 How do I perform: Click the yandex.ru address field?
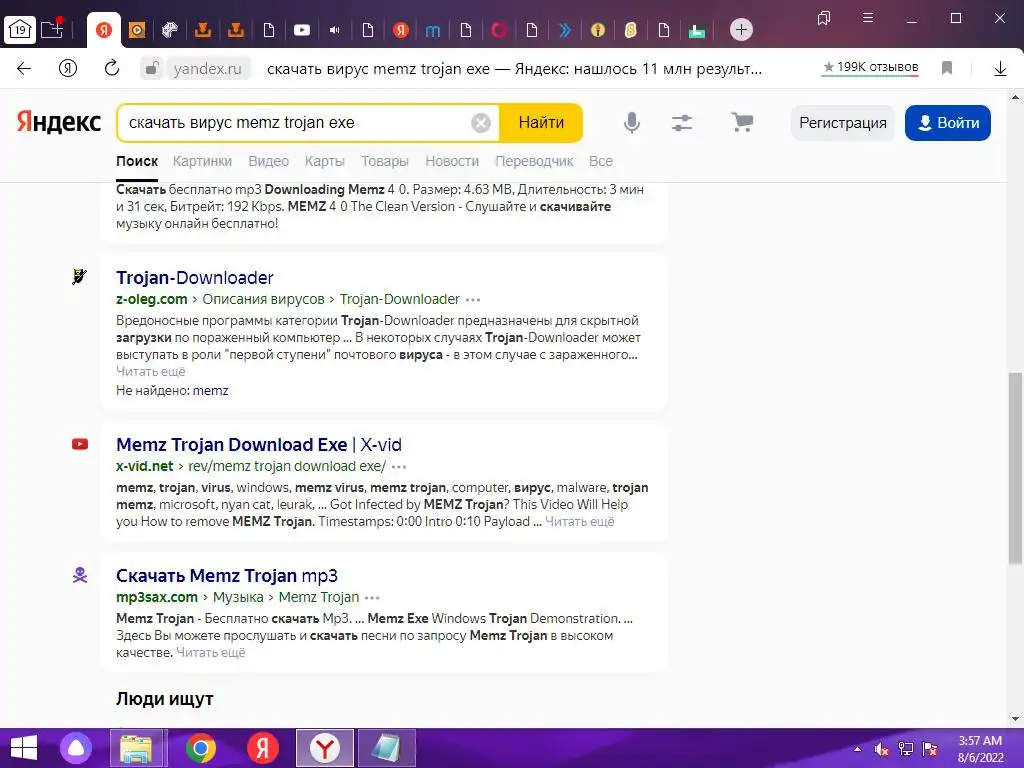(x=208, y=69)
